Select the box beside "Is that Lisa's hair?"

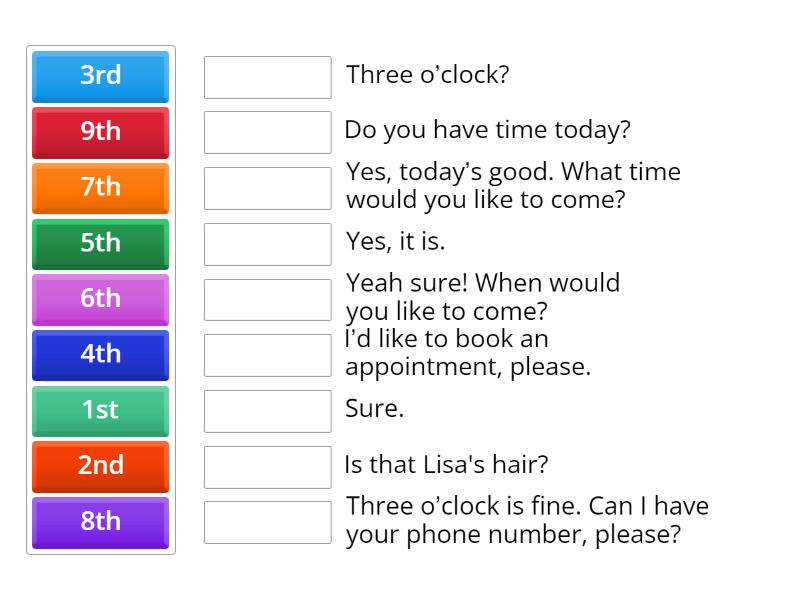(x=267, y=466)
